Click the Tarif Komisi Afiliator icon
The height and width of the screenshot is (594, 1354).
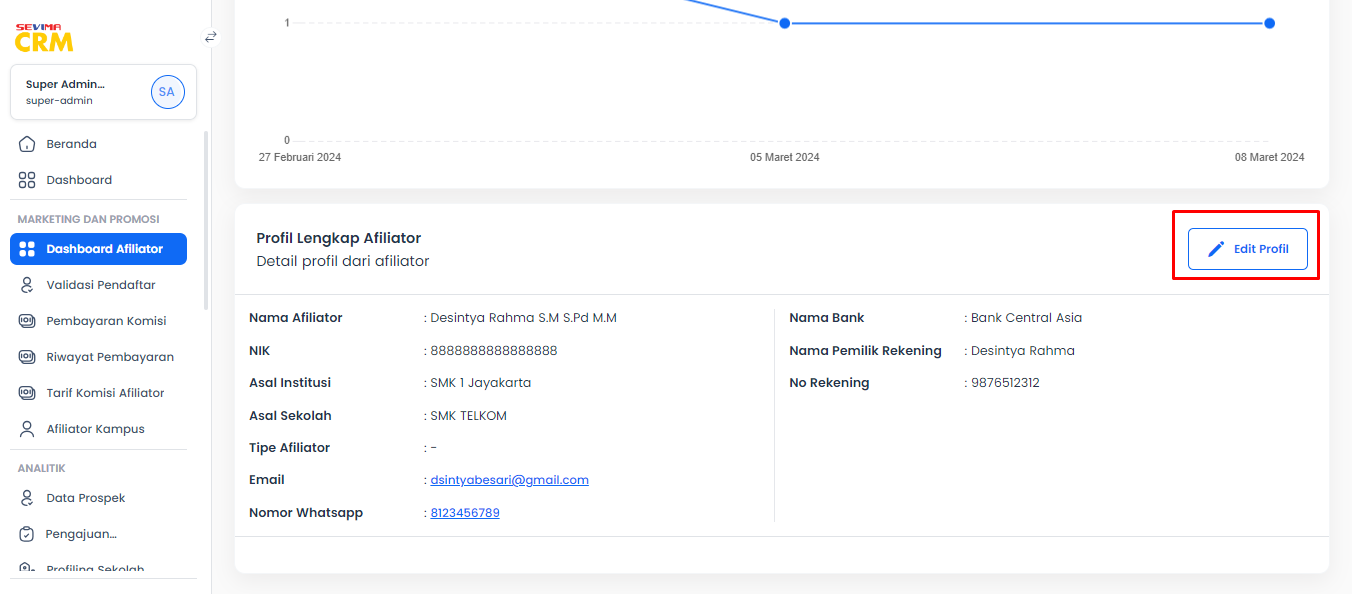[28, 393]
